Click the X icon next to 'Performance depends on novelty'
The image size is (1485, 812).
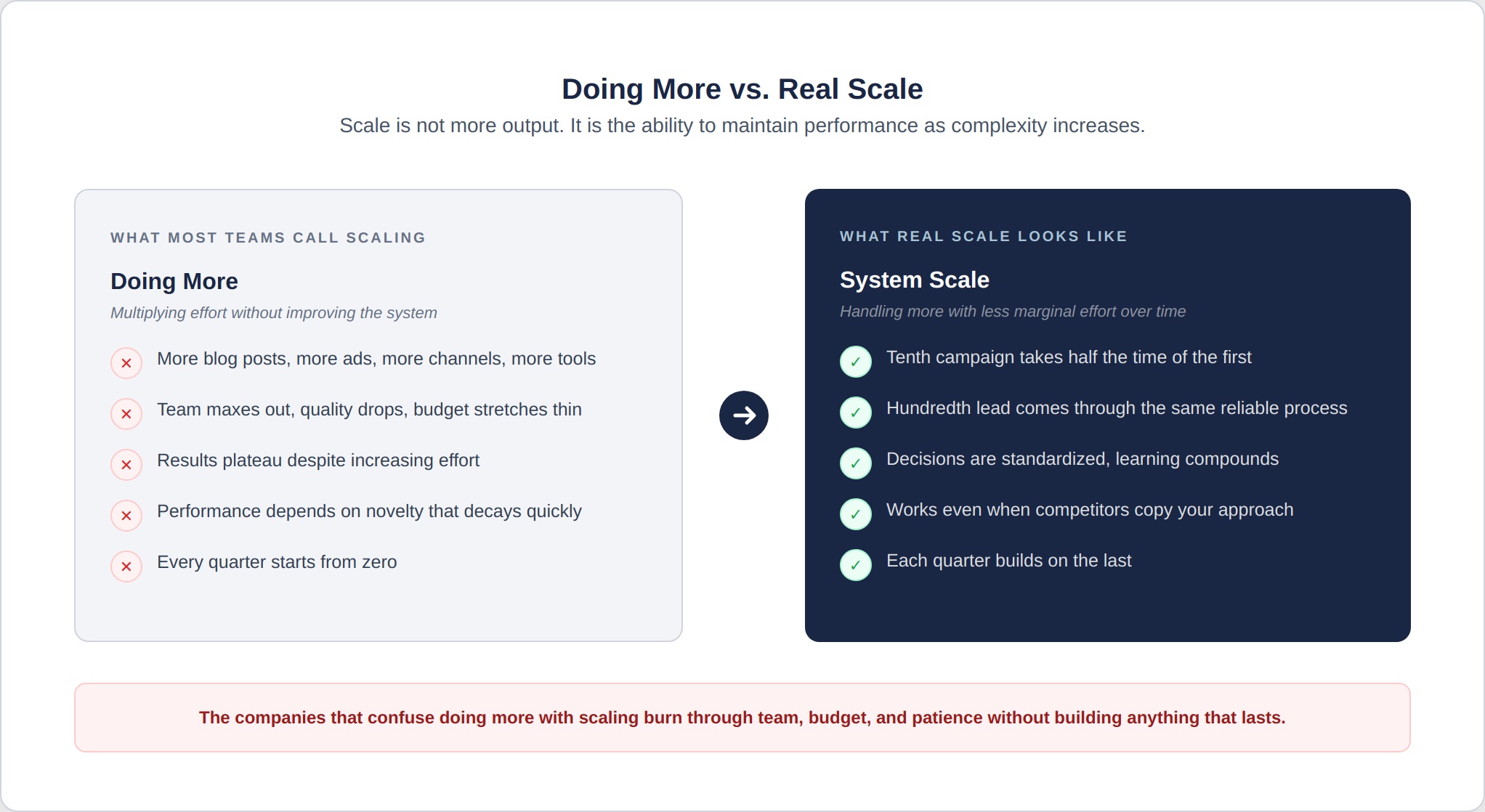coord(126,516)
